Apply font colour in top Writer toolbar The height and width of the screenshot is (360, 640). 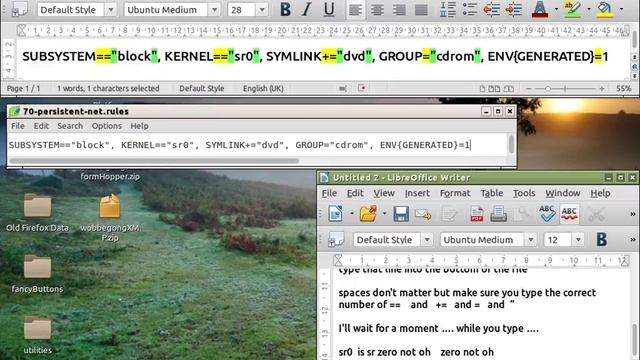[540, 9]
